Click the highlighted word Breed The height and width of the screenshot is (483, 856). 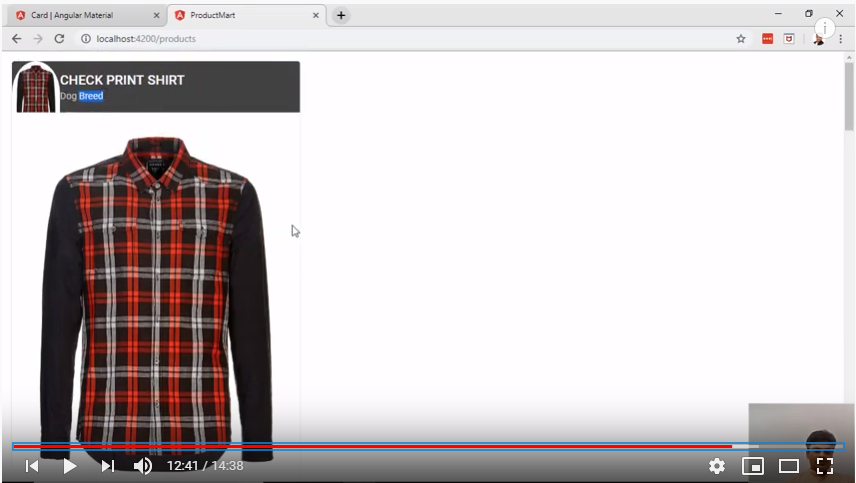91,96
